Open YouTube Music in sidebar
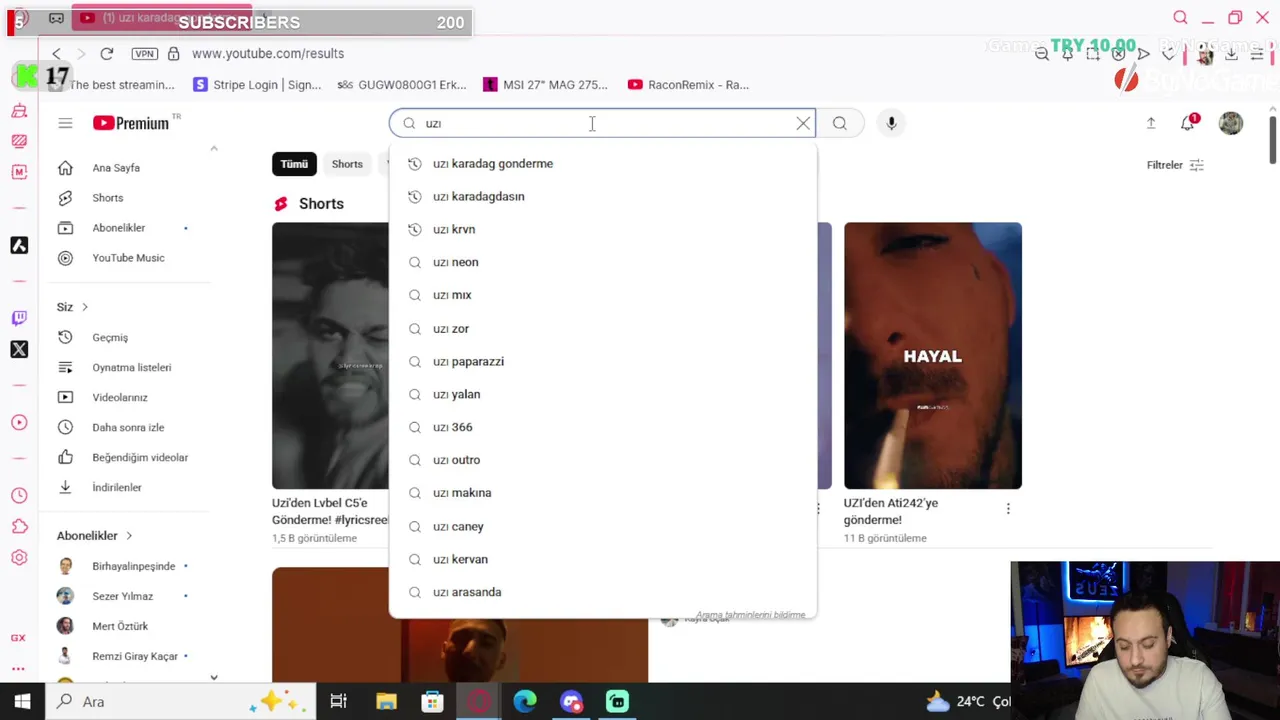The width and height of the screenshot is (1280, 720). click(130, 258)
